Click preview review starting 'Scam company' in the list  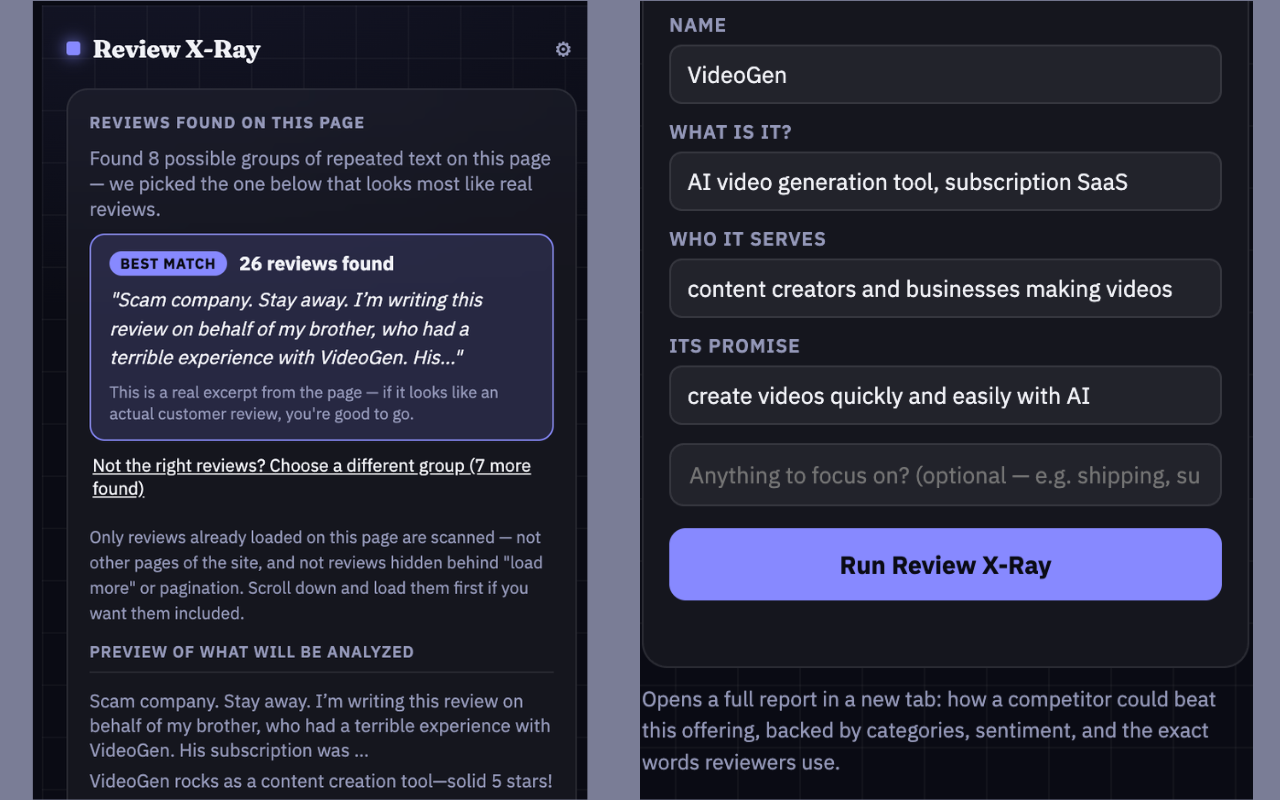pyautogui.click(x=320, y=726)
